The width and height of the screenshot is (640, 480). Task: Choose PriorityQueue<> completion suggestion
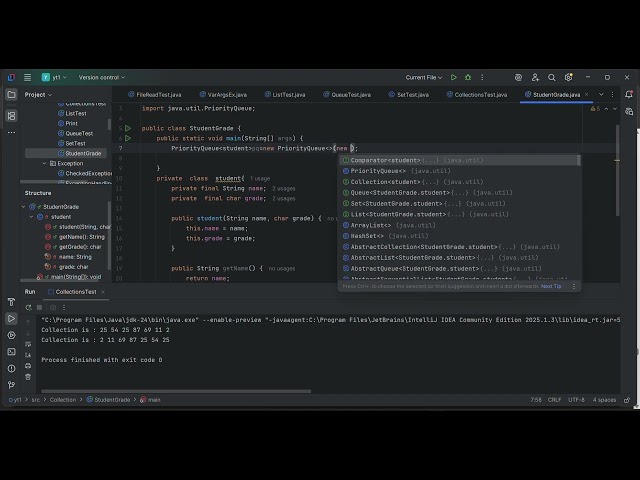pos(459,171)
